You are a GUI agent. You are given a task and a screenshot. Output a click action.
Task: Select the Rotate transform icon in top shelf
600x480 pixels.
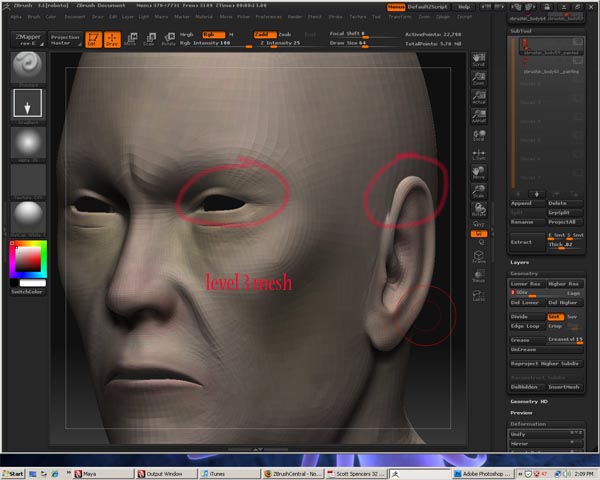(168, 39)
